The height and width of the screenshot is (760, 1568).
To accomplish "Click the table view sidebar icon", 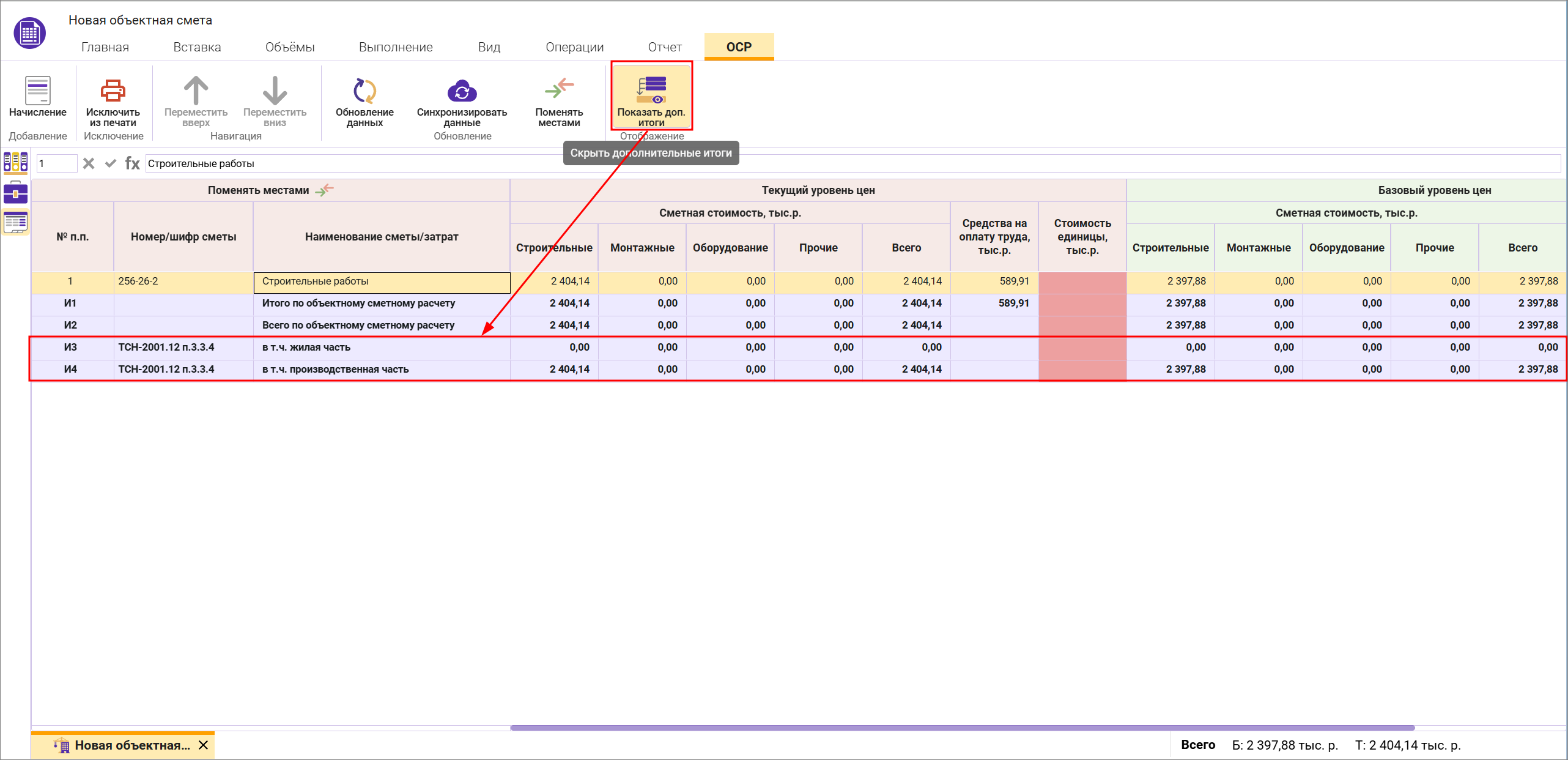I will (15, 222).
